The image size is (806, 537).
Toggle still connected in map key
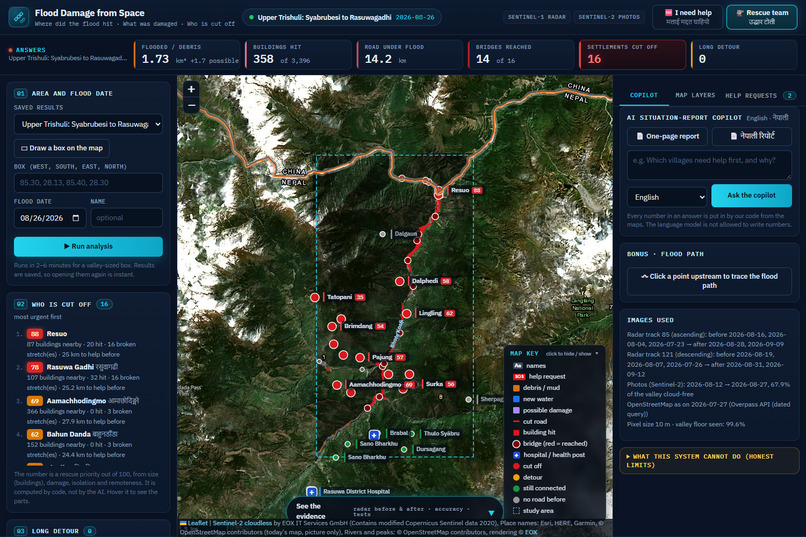coord(539,488)
